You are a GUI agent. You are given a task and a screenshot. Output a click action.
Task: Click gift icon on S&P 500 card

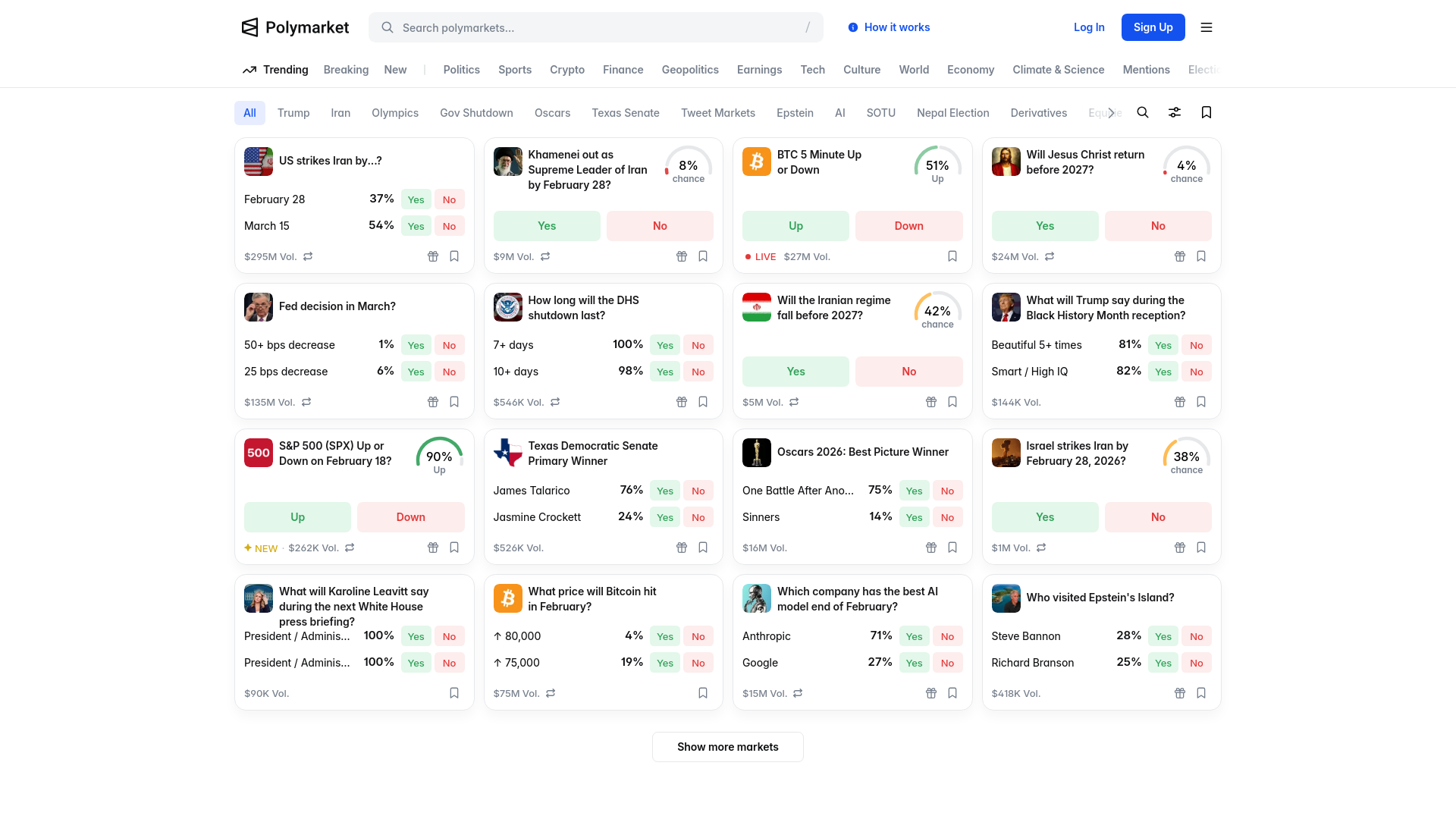coord(433,548)
